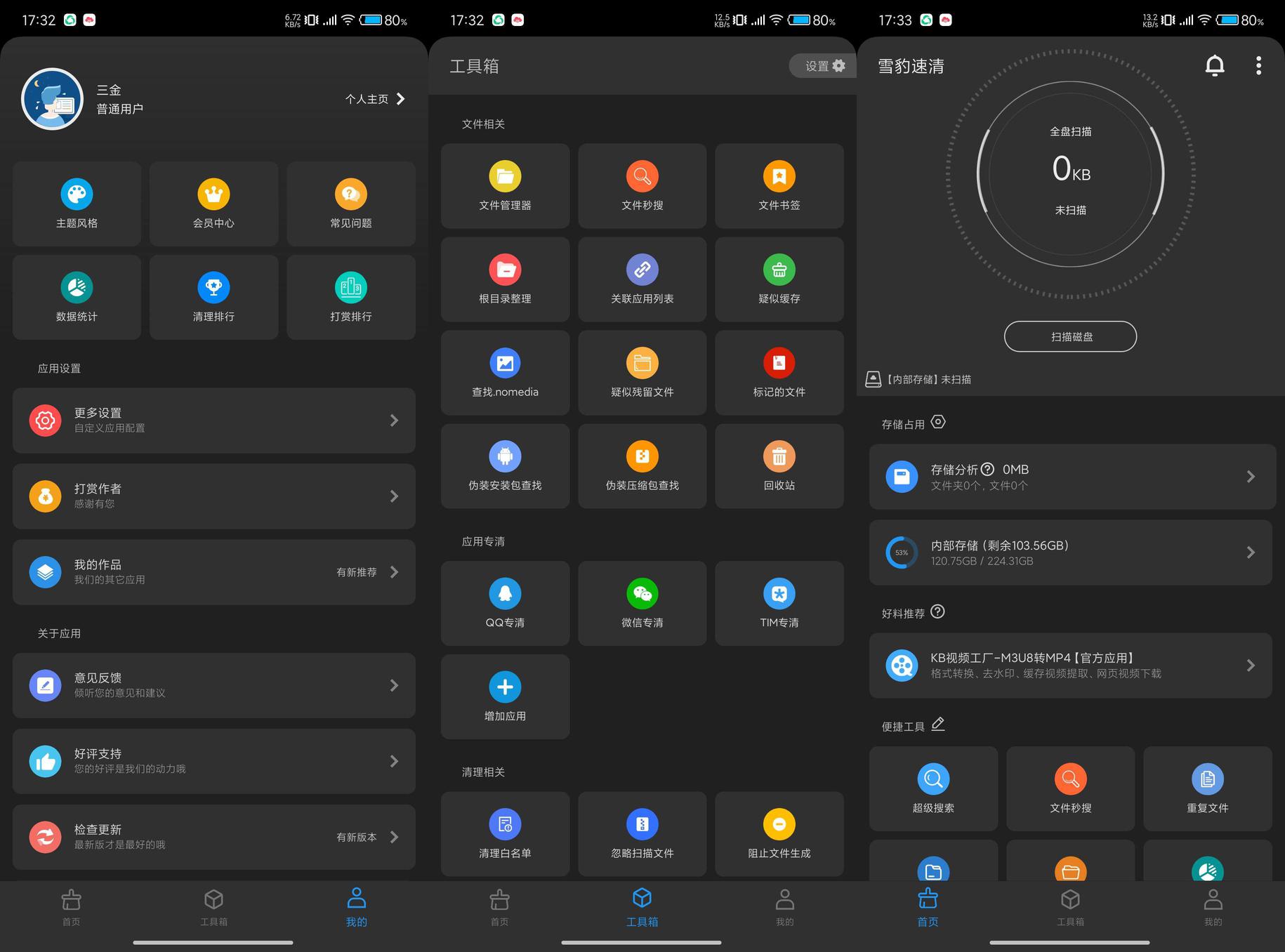Open 会员中心 crown icon
The height and width of the screenshot is (952, 1285).
(213, 194)
